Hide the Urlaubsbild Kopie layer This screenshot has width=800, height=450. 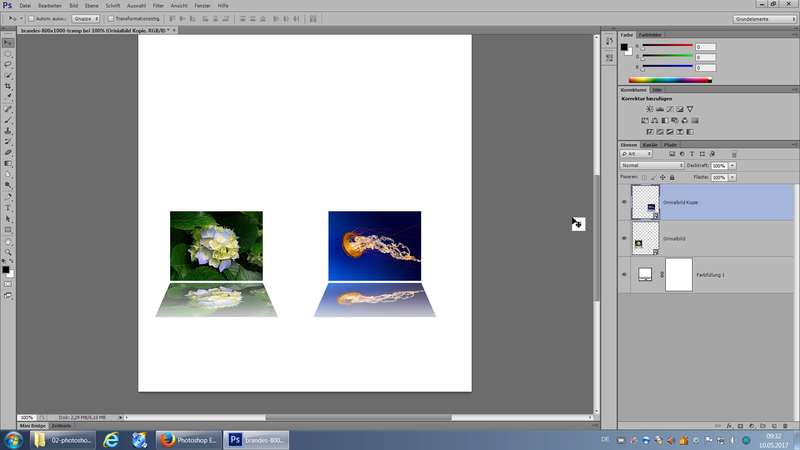point(624,202)
